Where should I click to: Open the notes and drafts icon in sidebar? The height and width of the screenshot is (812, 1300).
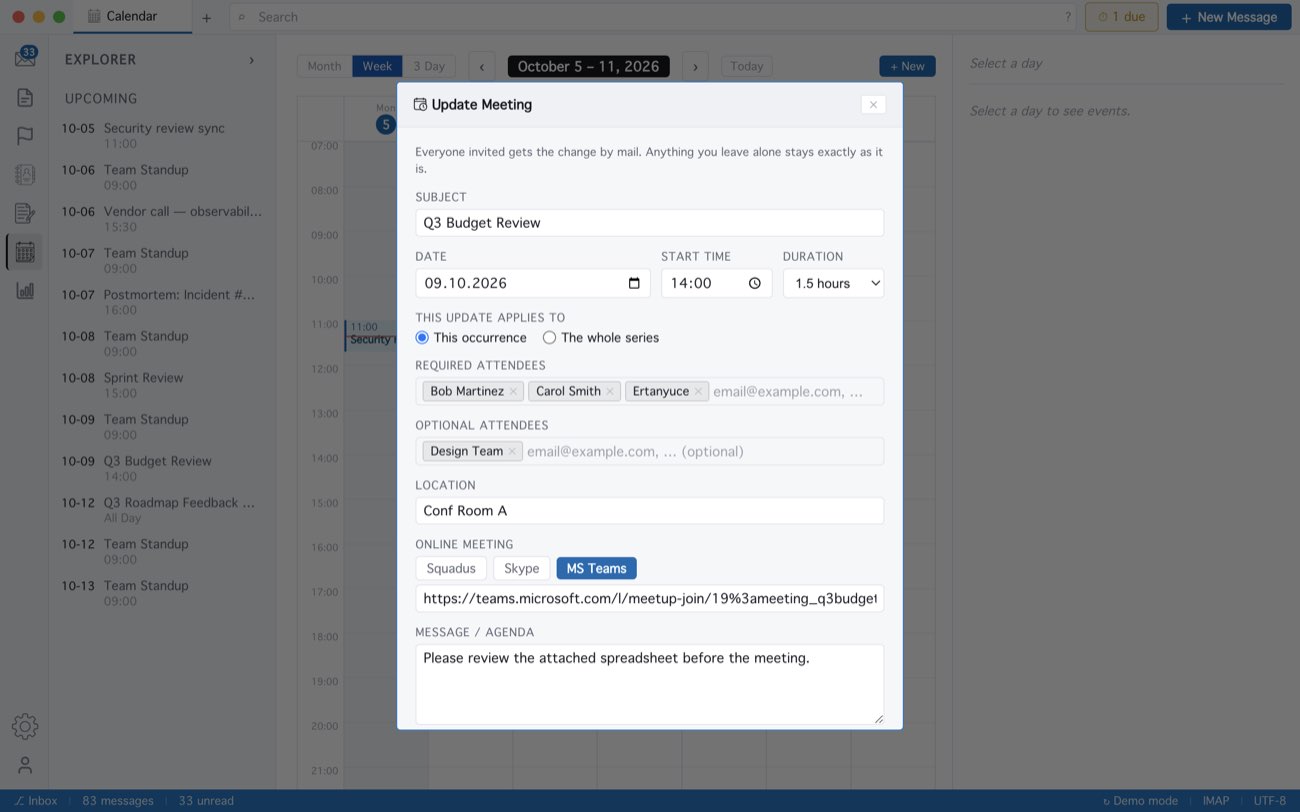point(25,213)
